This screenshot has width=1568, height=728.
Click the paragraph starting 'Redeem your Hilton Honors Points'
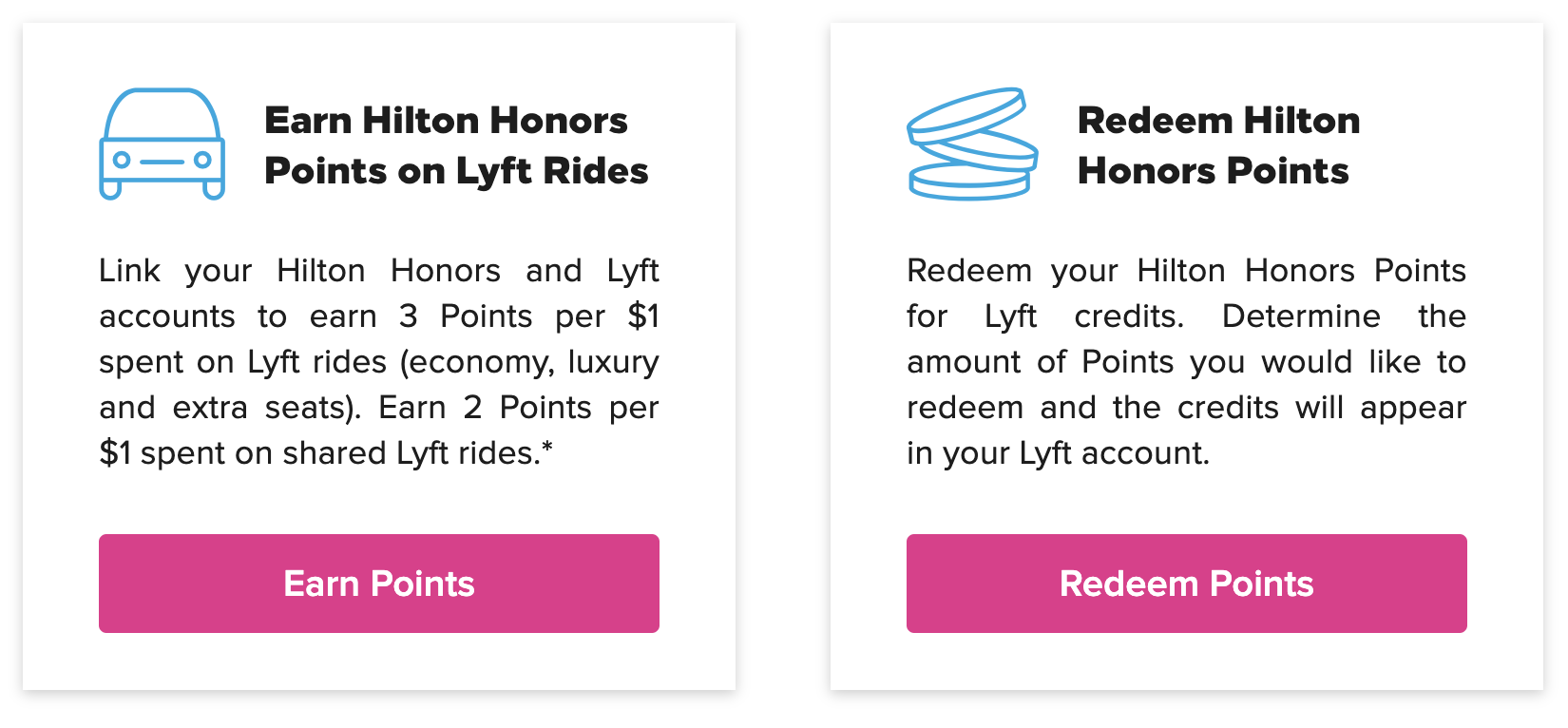pos(1187,362)
